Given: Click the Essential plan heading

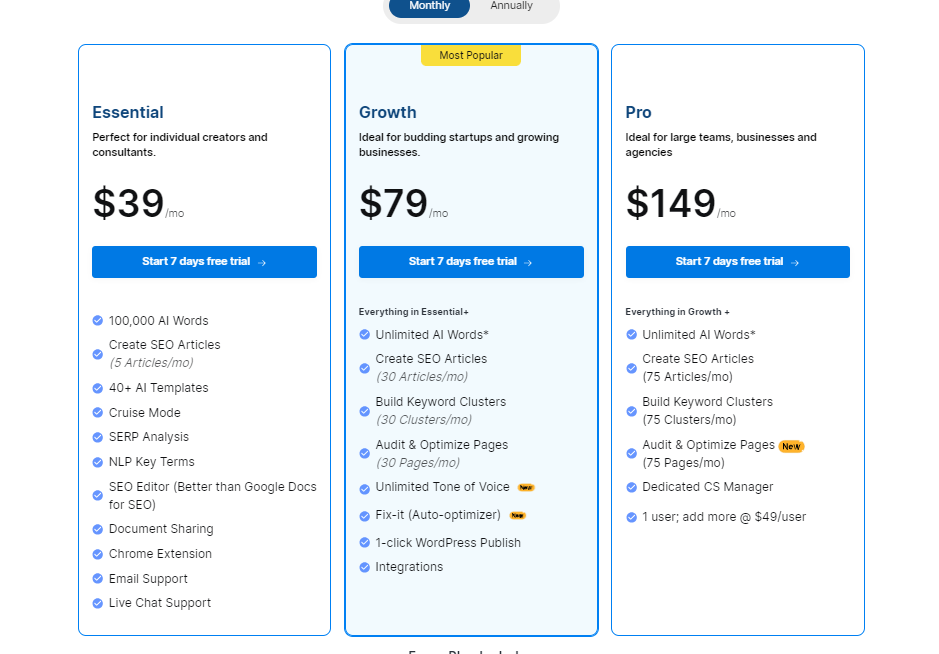Looking at the screenshot, I should pyautogui.click(x=128, y=113).
